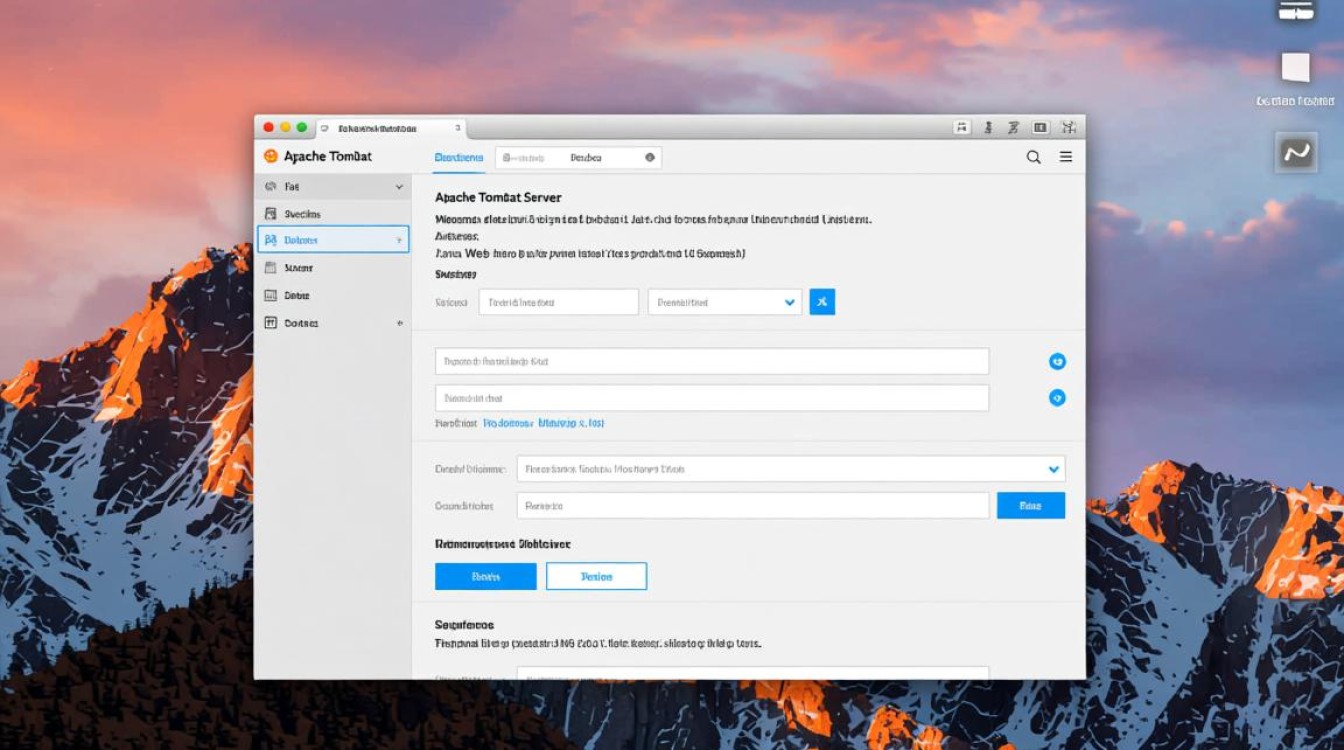The width and height of the screenshot is (1344, 750).
Task: Open the hamburger menu icon in the header
Action: pyautogui.click(x=1066, y=157)
